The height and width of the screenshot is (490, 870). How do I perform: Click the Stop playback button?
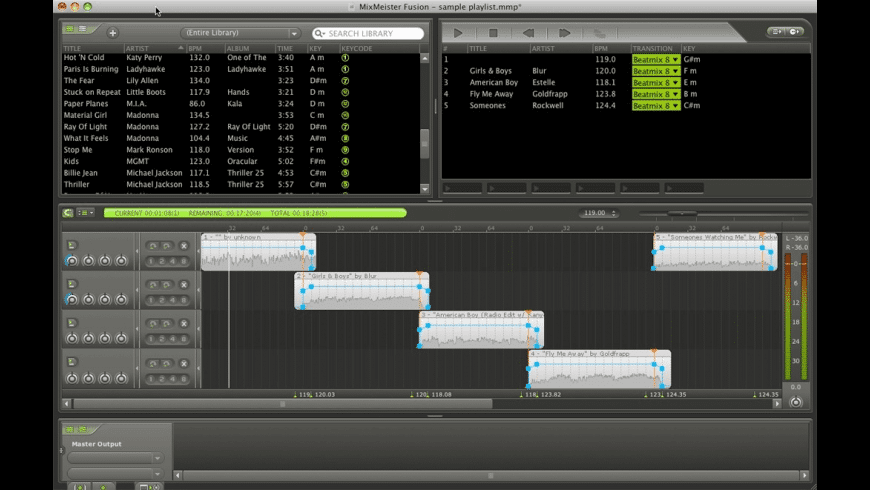pos(493,33)
